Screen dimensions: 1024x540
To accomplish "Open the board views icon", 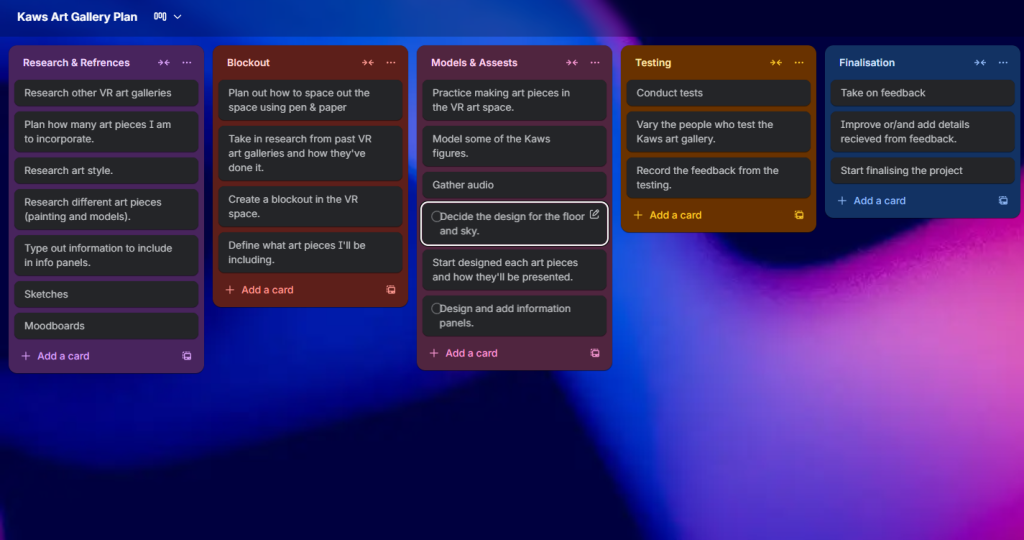I will 160,17.
